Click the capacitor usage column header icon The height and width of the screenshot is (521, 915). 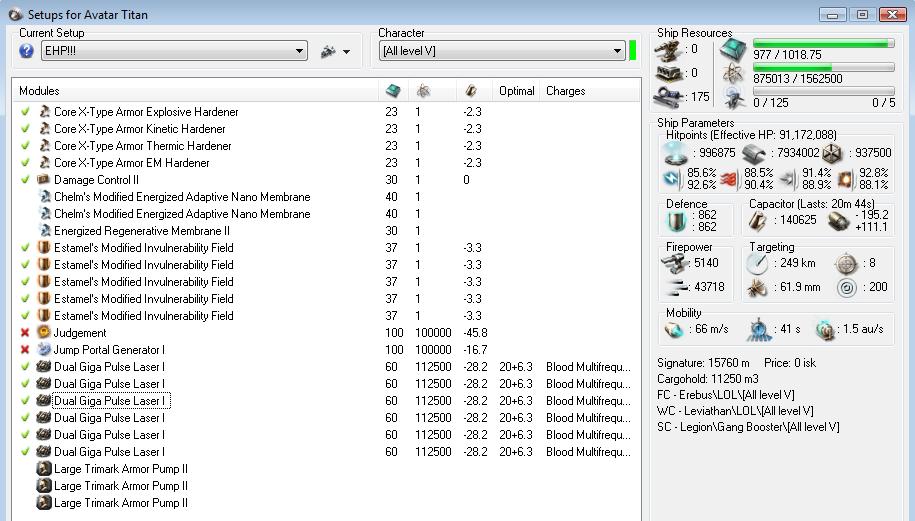(471, 90)
